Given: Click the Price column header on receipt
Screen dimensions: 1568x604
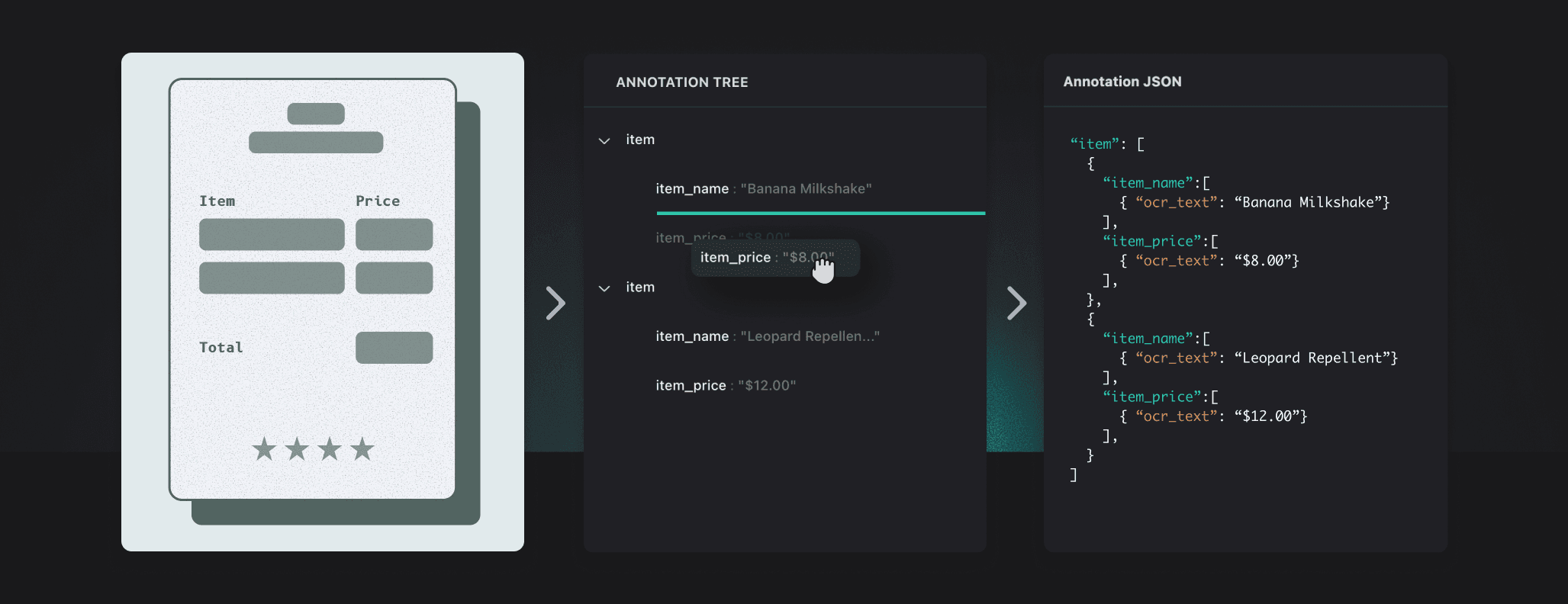Looking at the screenshot, I should click(x=378, y=201).
